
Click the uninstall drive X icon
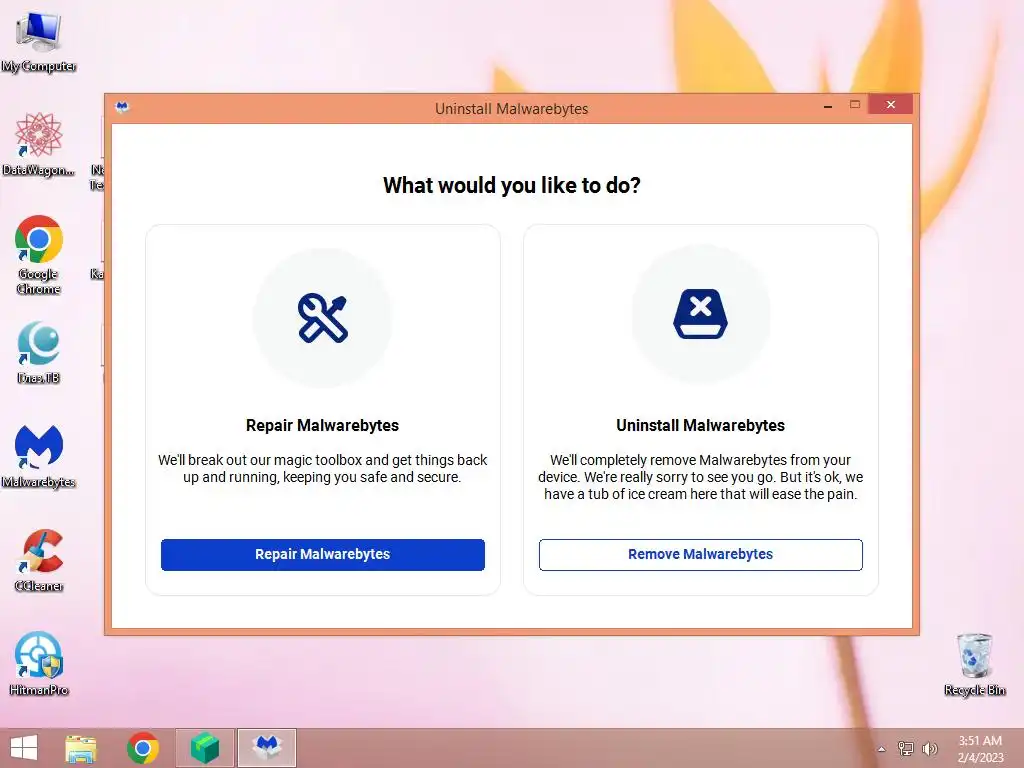(700, 314)
